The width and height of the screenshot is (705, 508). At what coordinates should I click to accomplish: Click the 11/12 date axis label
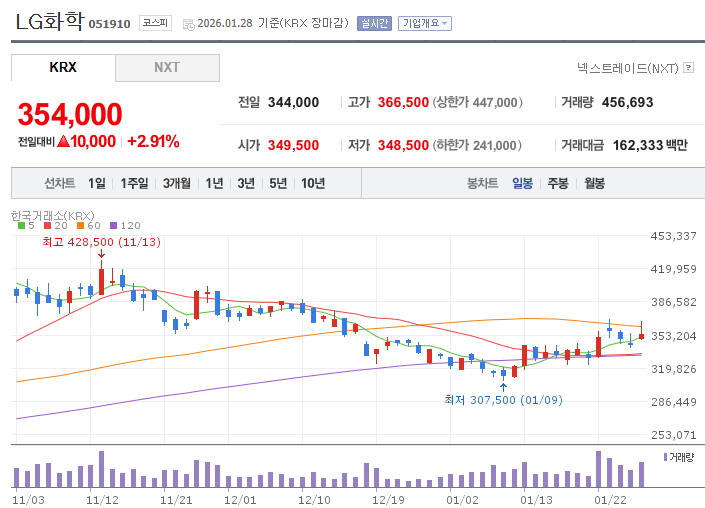102,500
